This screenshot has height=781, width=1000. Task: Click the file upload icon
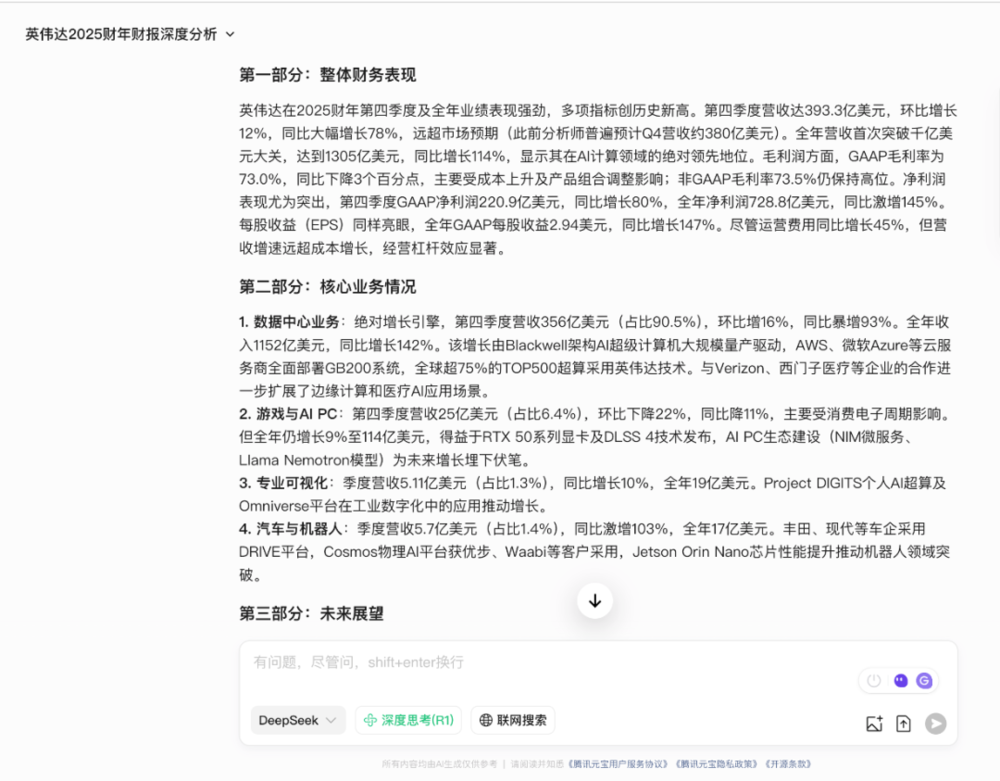point(904,724)
